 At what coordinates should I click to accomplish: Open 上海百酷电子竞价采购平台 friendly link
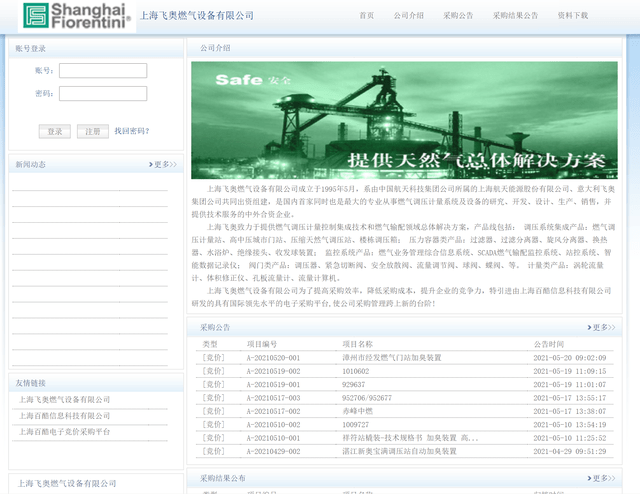(65, 432)
